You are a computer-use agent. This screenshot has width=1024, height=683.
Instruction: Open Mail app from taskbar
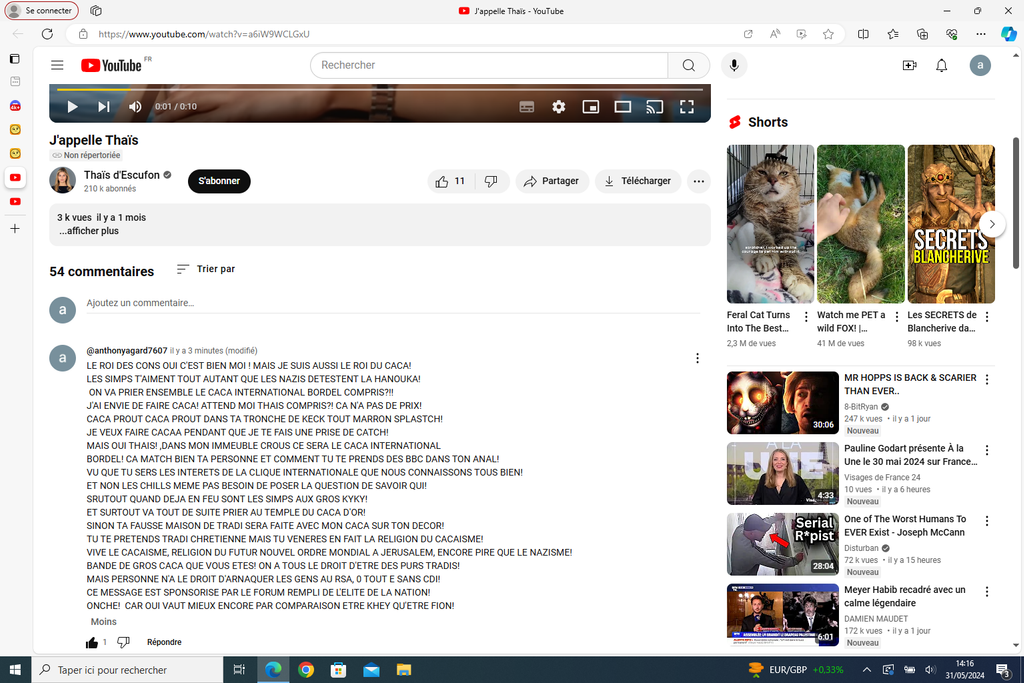click(371, 670)
